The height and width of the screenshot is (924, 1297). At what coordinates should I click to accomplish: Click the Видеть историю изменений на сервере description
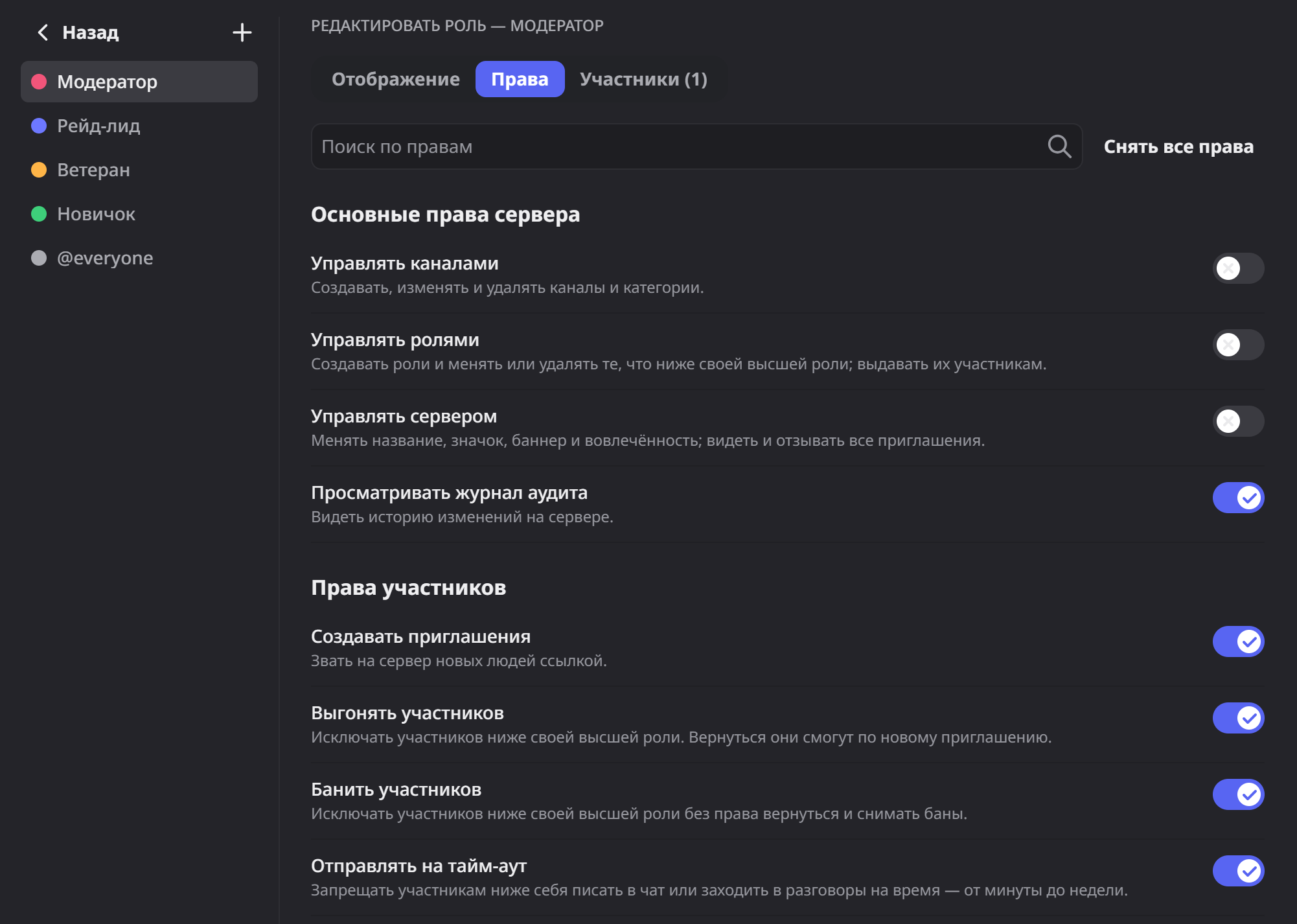coord(462,517)
